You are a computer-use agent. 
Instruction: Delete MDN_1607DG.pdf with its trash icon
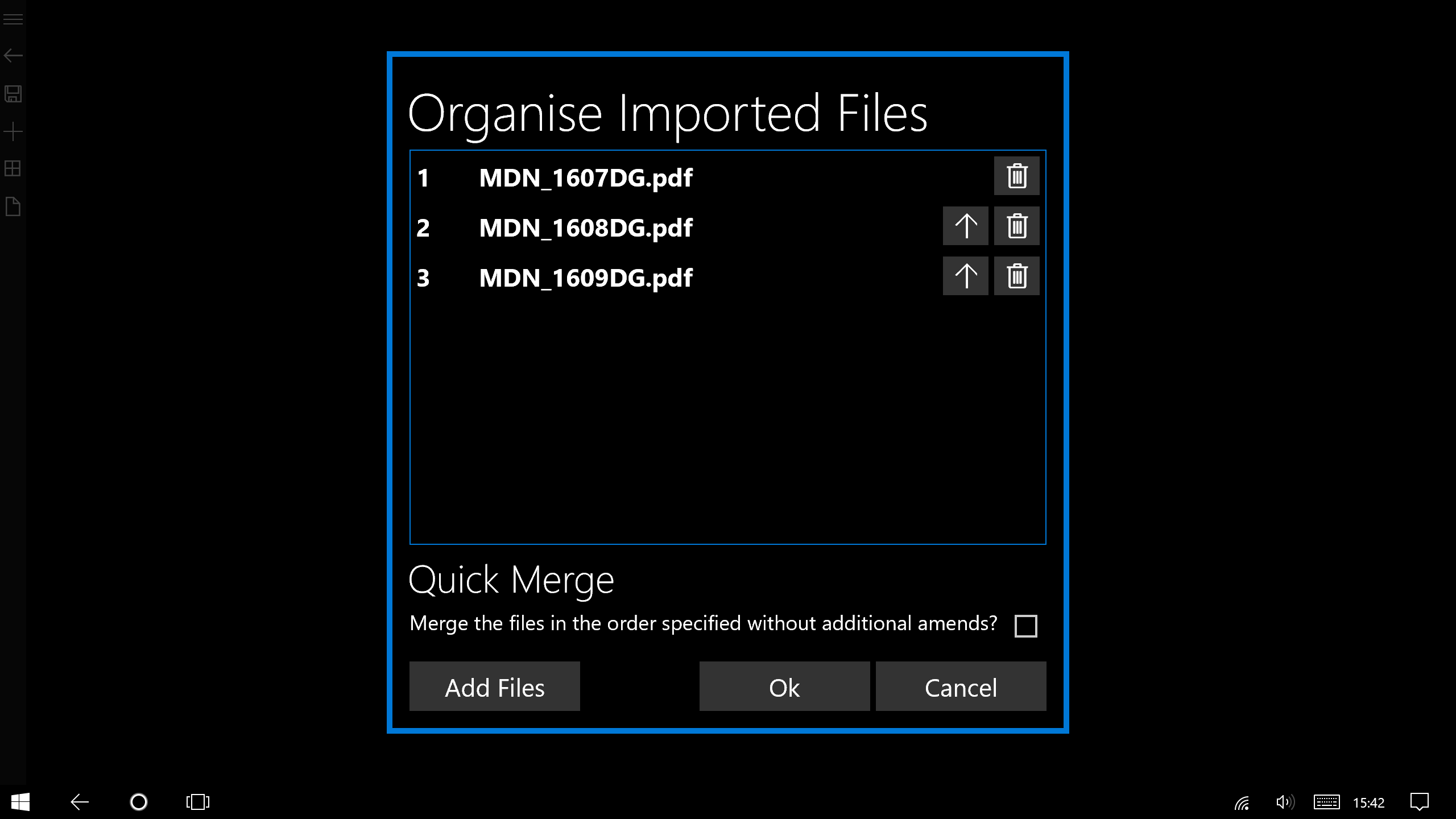1016,176
